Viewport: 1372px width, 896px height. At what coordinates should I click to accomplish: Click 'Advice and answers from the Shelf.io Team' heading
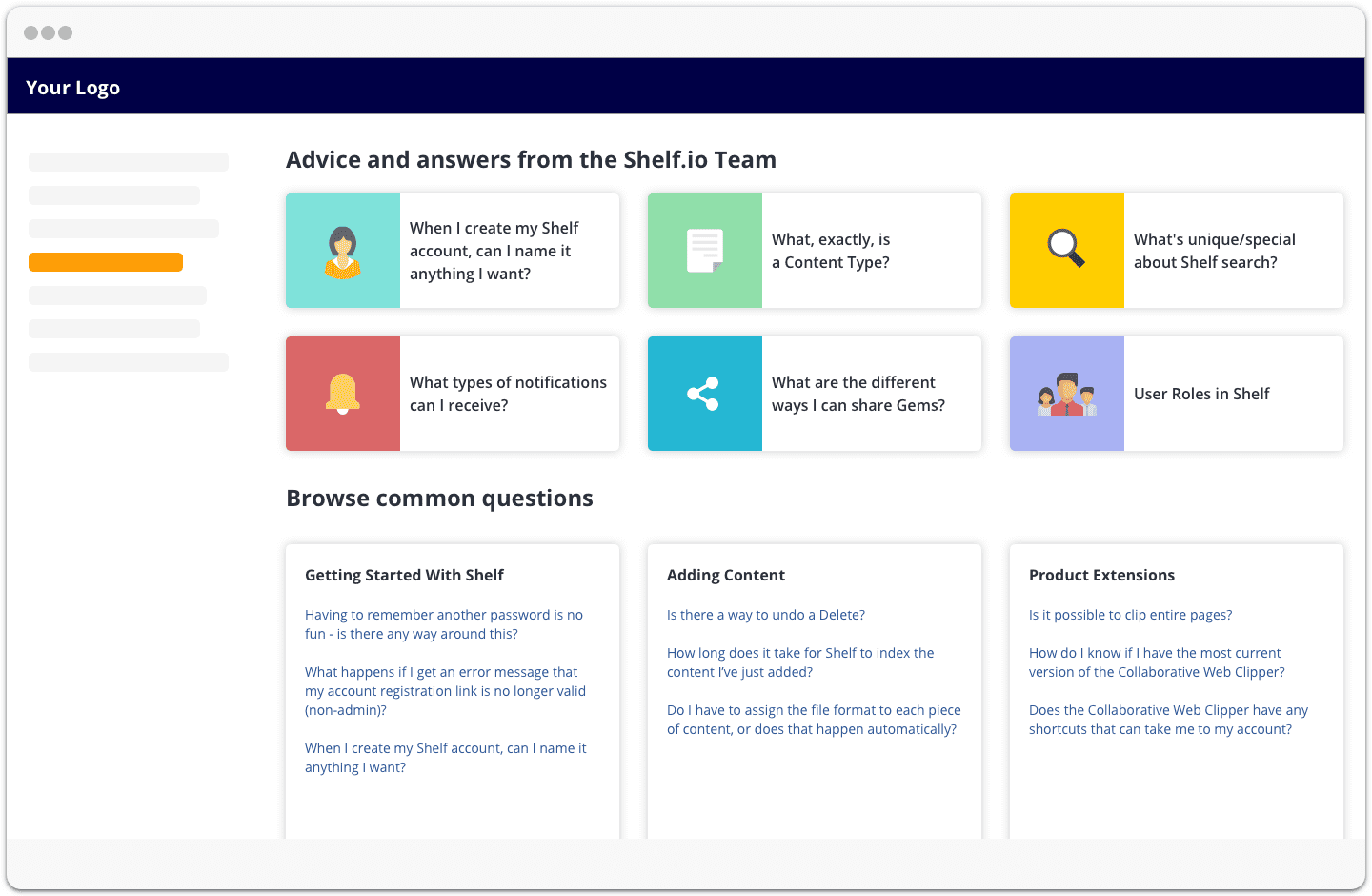pyautogui.click(x=531, y=159)
